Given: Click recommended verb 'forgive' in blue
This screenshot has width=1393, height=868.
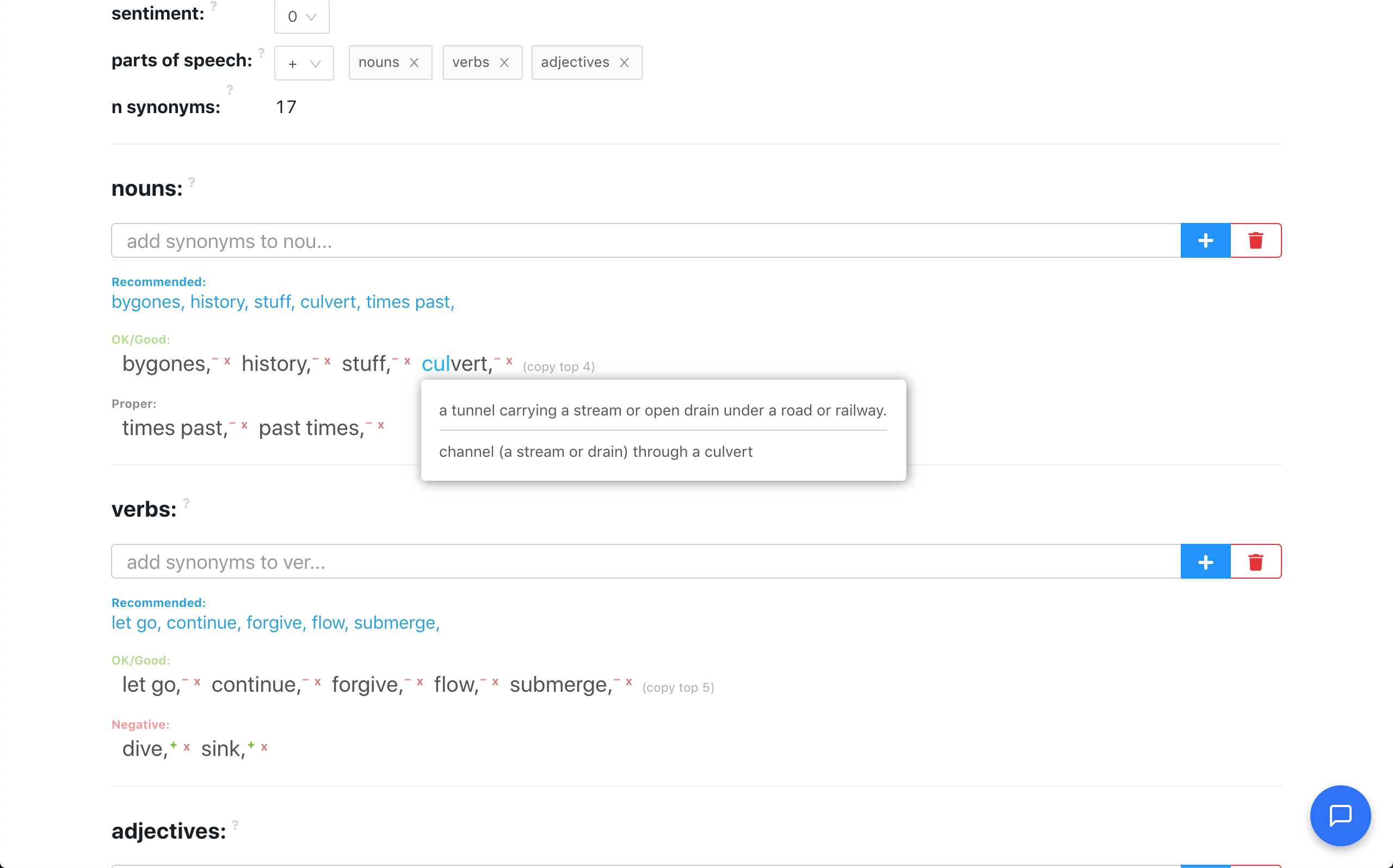Looking at the screenshot, I should tap(274, 623).
